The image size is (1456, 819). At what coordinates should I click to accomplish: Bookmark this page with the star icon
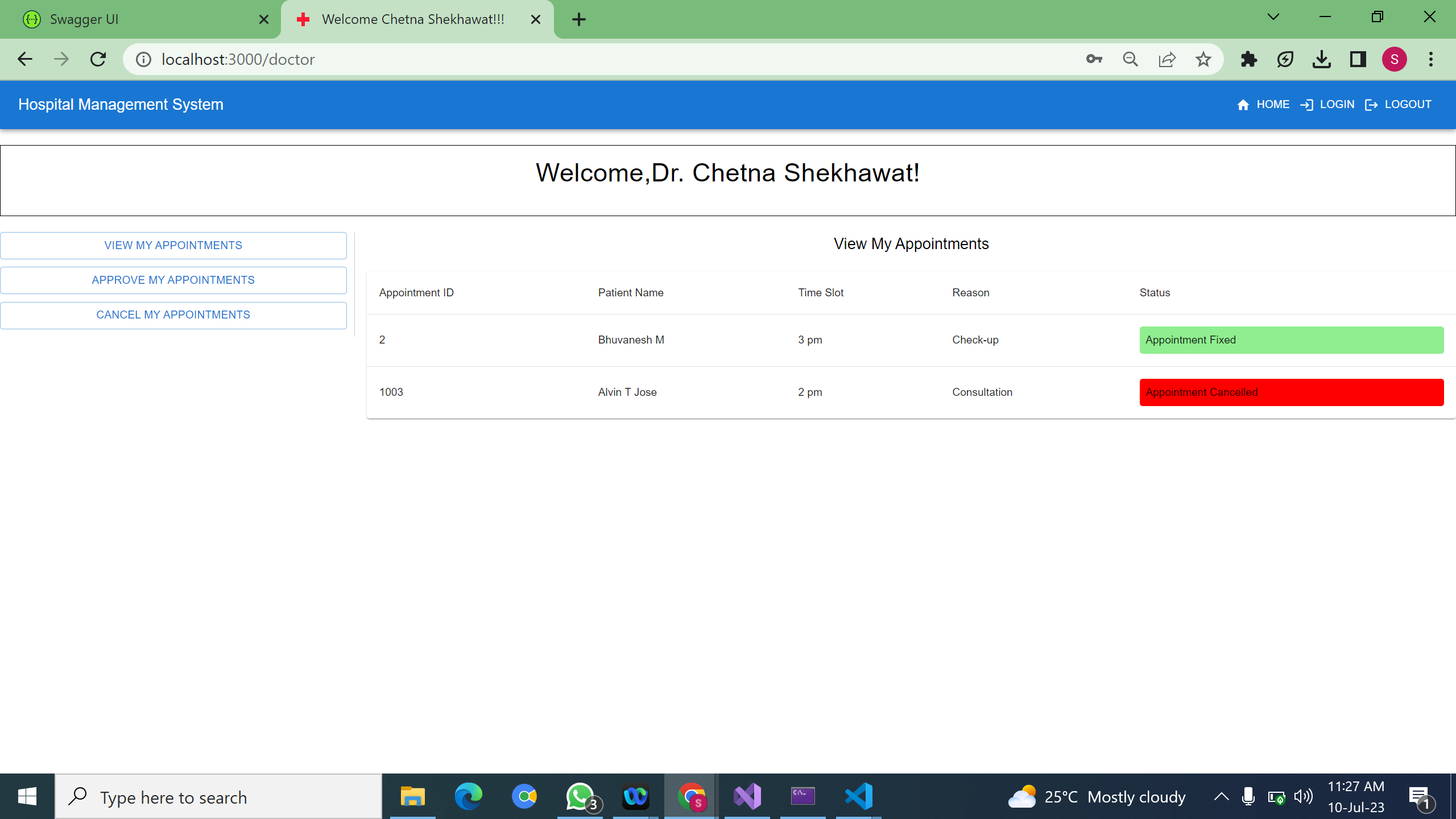pyautogui.click(x=1203, y=59)
